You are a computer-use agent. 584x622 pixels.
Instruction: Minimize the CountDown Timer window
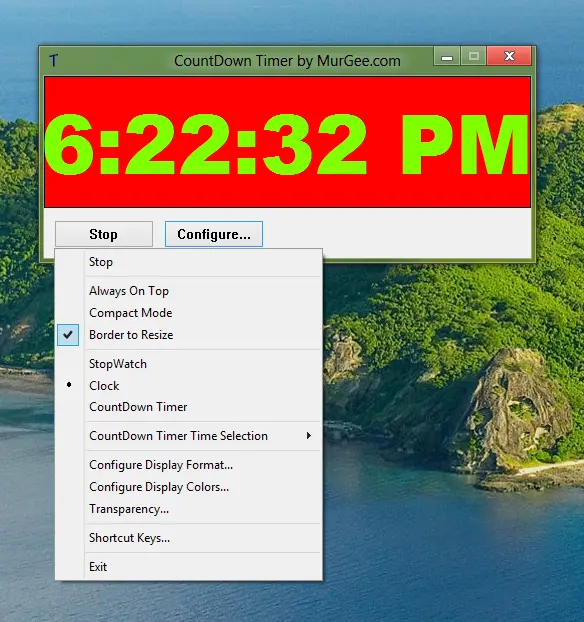[x=447, y=56]
